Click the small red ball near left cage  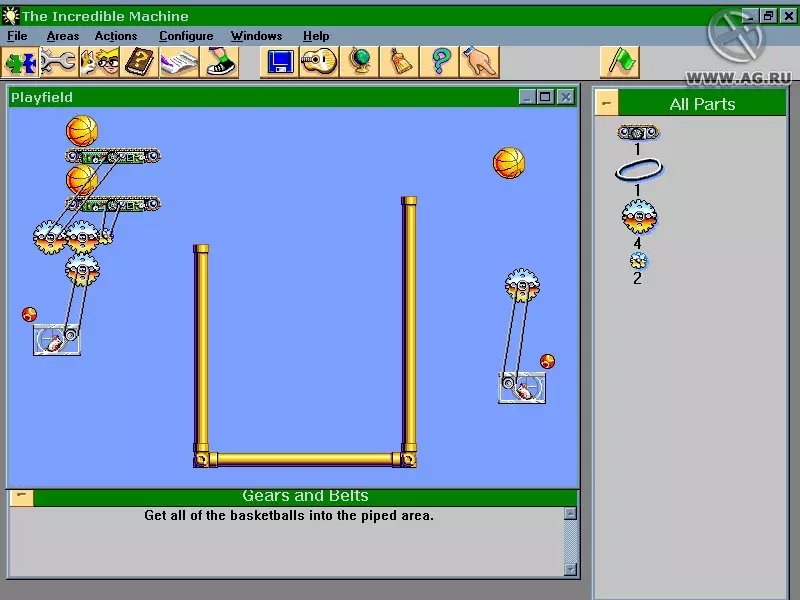30,314
